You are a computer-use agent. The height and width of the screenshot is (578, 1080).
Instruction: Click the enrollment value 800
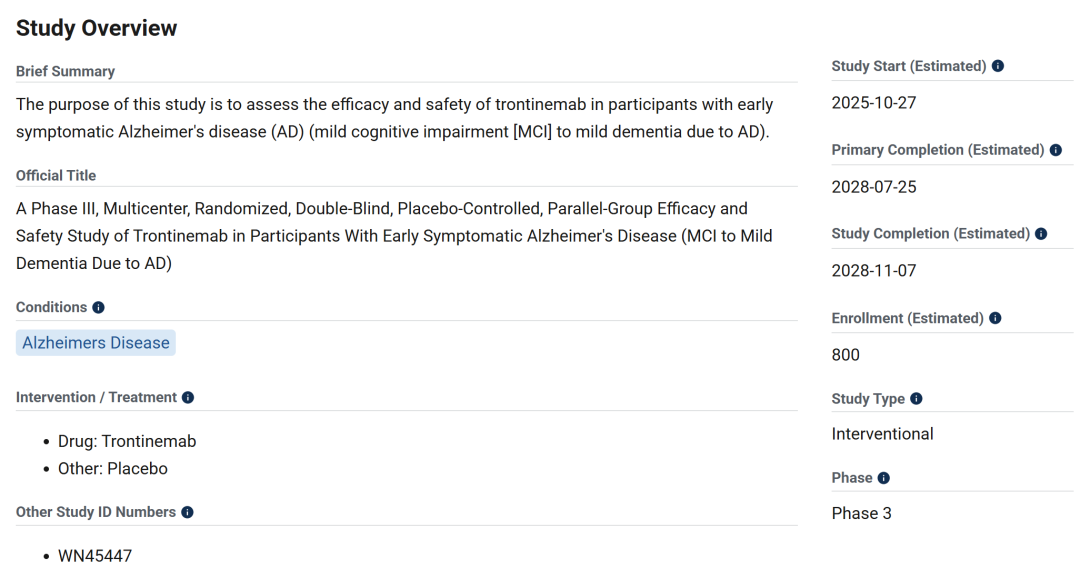pyautogui.click(x=846, y=355)
